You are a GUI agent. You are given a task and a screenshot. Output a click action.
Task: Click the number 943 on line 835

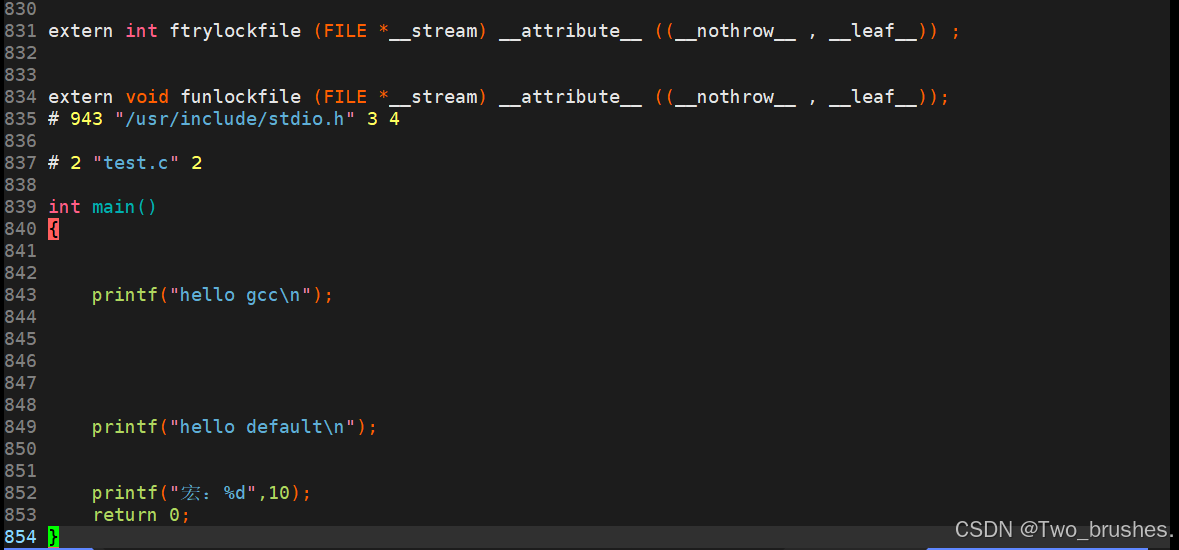point(86,119)
